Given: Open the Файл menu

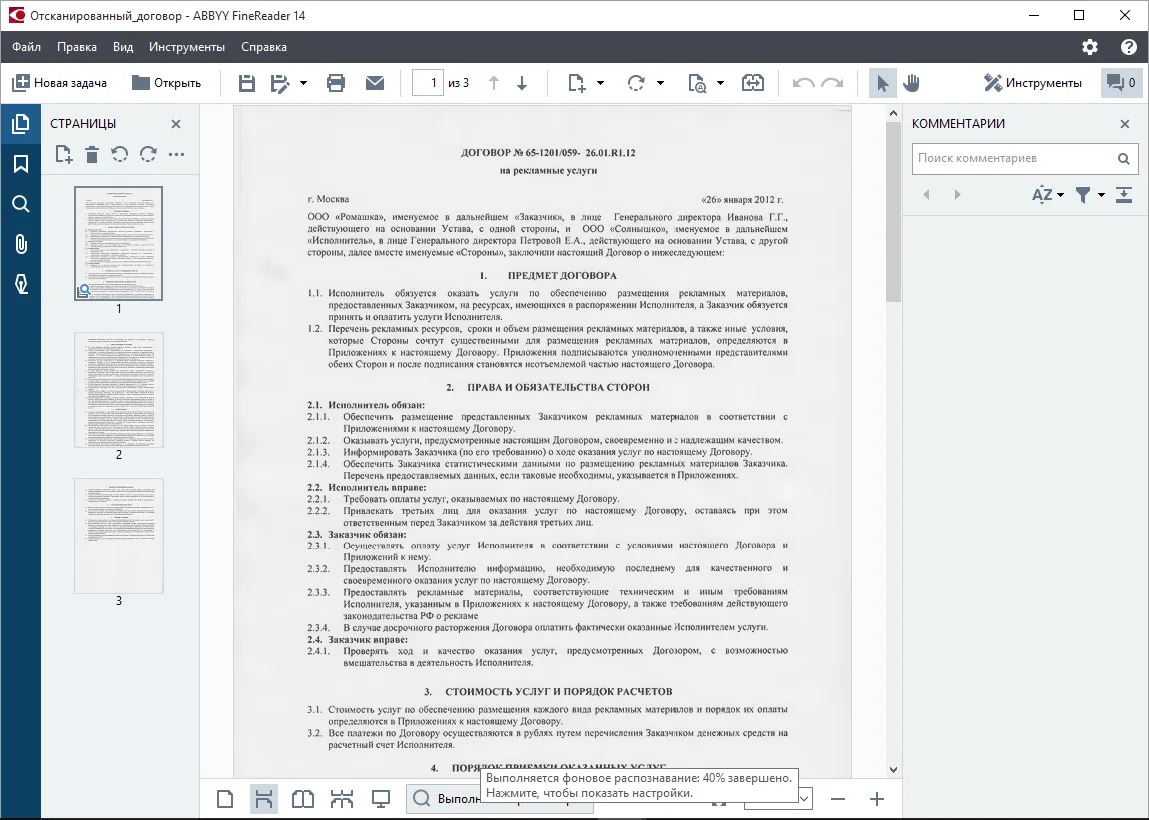Looking at the screenshot, I should coord(26,47).
